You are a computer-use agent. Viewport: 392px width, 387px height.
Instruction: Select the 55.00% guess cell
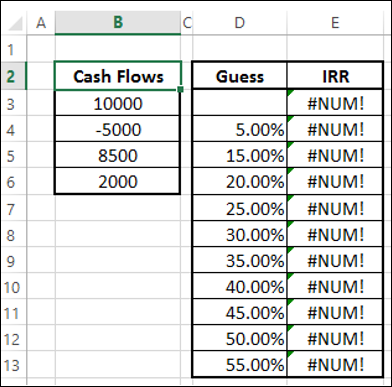click(240, 364)
